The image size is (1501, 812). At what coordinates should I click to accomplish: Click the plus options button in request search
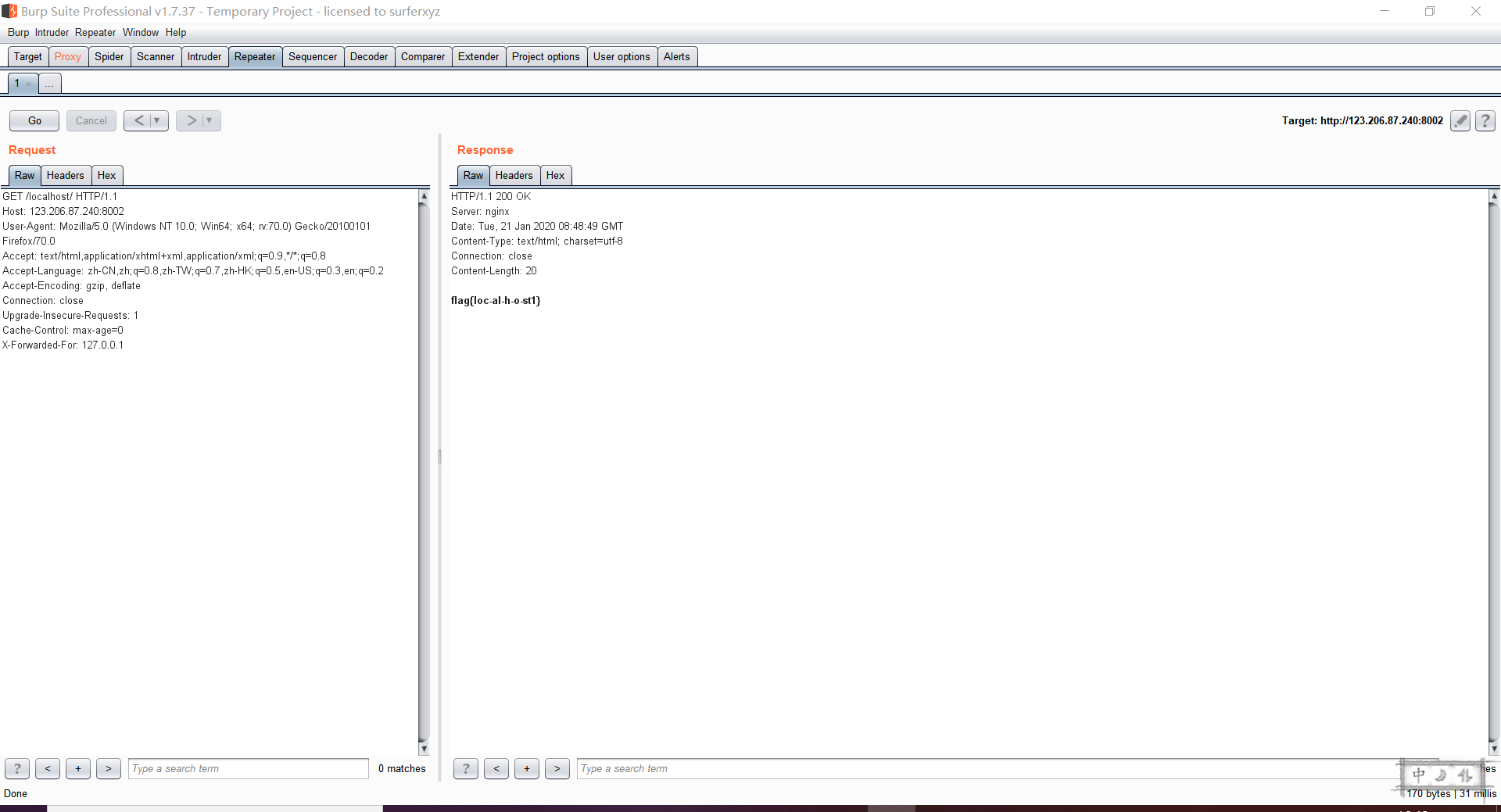tap(78, 769)
